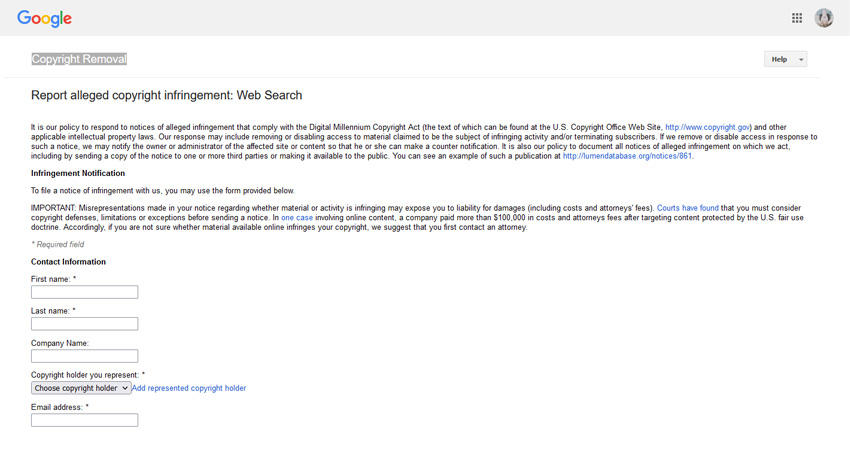Open the www.copyright.gov link
850x450 pixels.
(708, 128)
